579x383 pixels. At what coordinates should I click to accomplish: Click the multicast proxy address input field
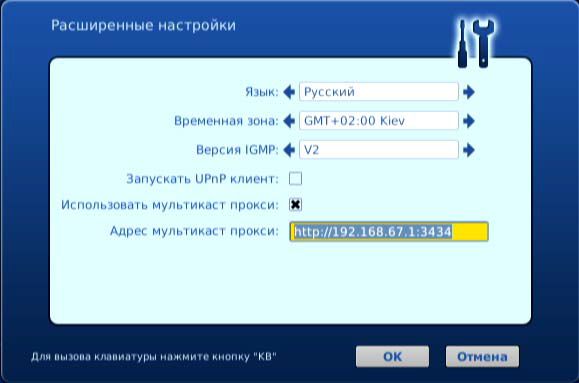[x=389, y=232]
